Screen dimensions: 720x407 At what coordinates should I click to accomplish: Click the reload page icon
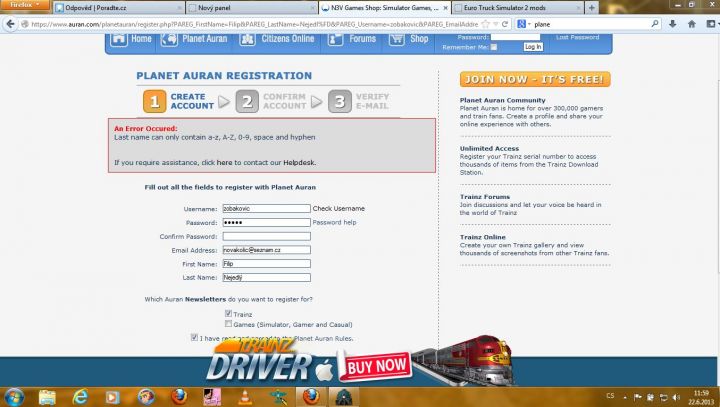pos(505,24)
